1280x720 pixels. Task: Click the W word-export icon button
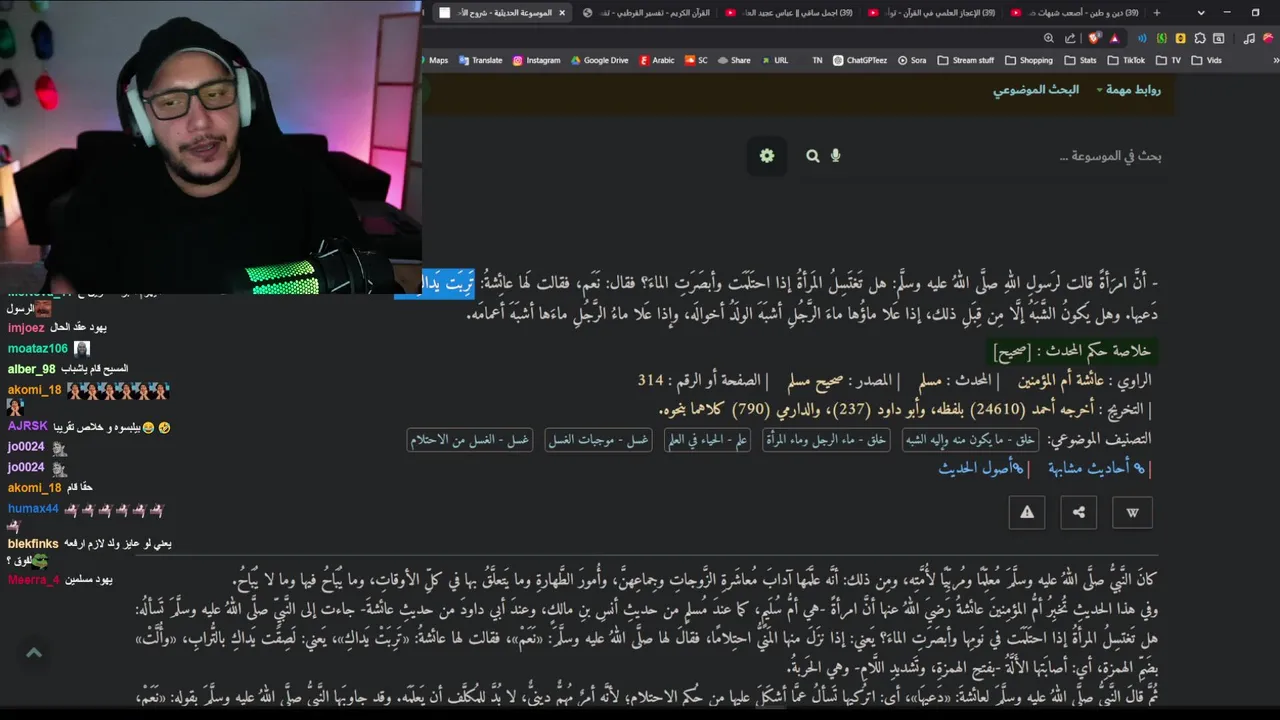tap(1133, 512)
